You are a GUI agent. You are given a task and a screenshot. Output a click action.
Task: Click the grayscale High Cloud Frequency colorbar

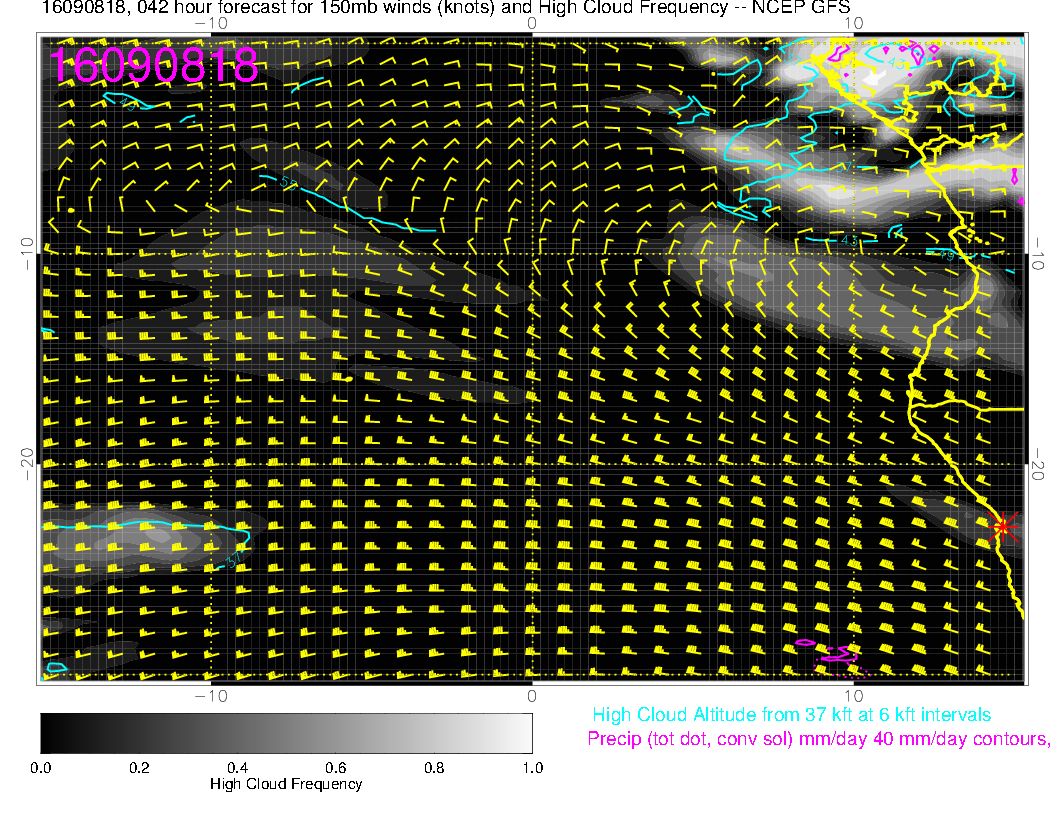pos(286,733)
